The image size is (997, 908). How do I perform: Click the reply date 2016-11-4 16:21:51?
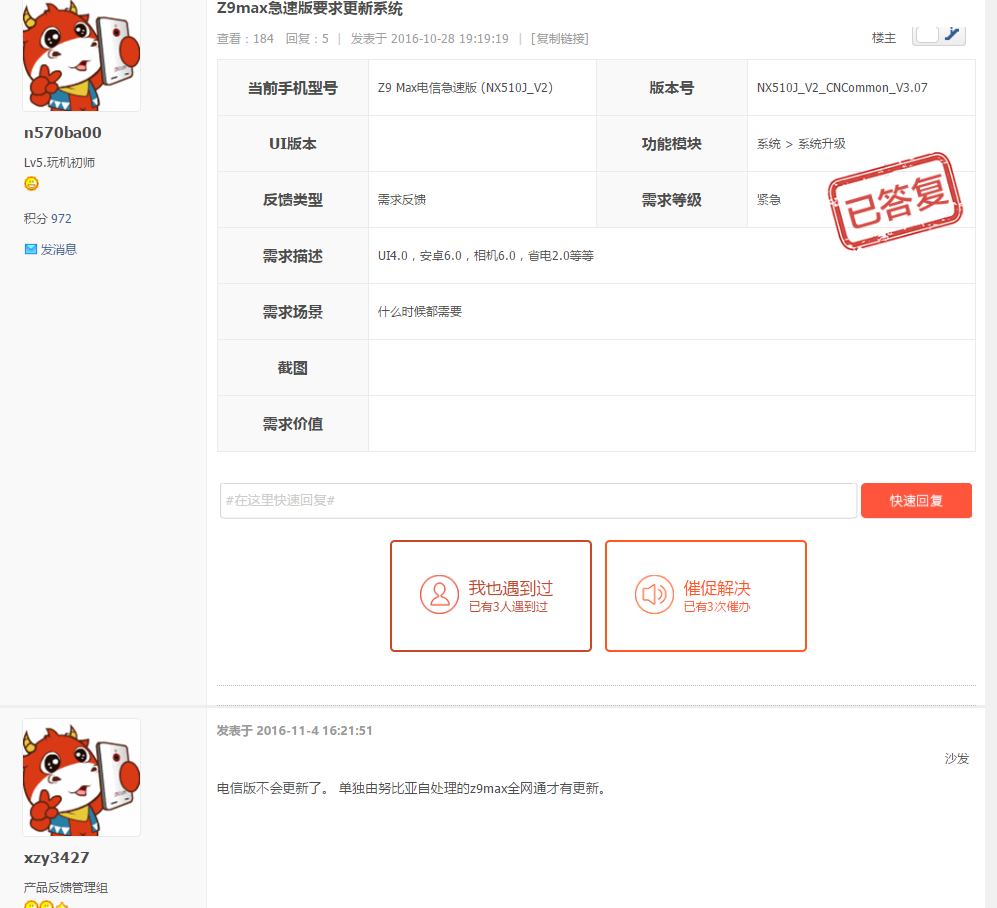coord(314,731)
